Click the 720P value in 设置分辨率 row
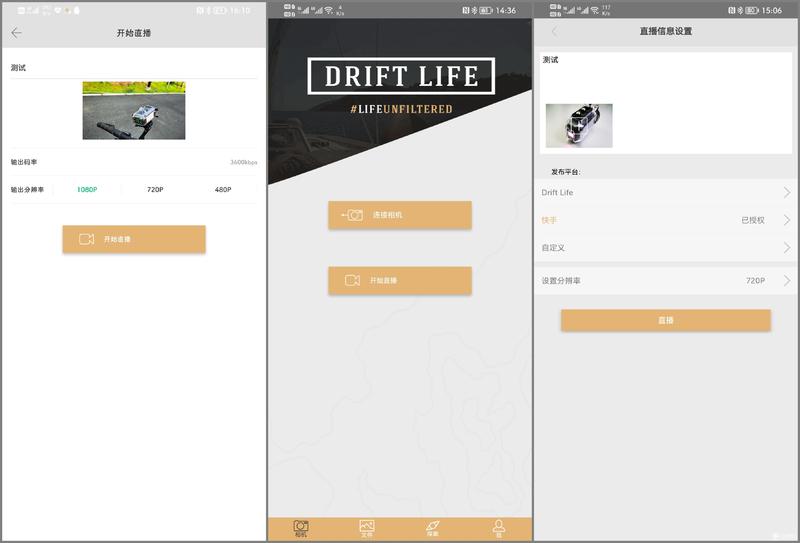 pos(756,281)
